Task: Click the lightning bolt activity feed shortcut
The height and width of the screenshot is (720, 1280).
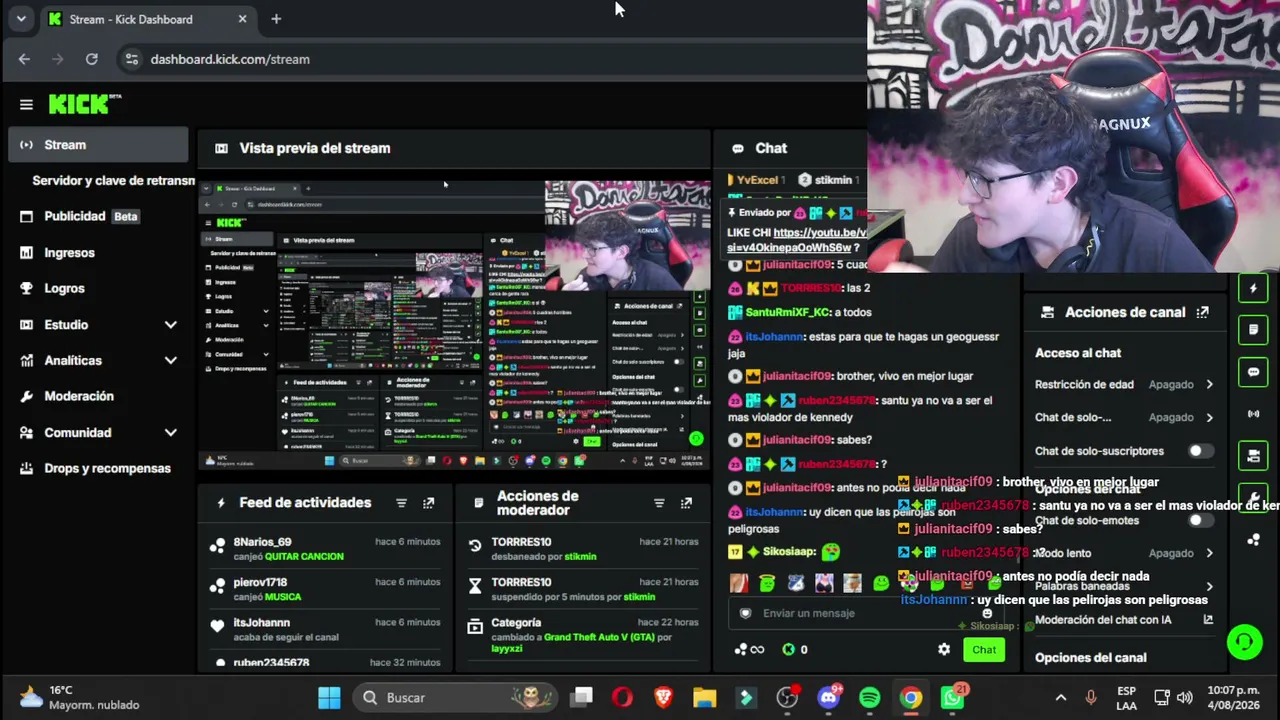Action: pyautogui.click(x=1253, y=289)
